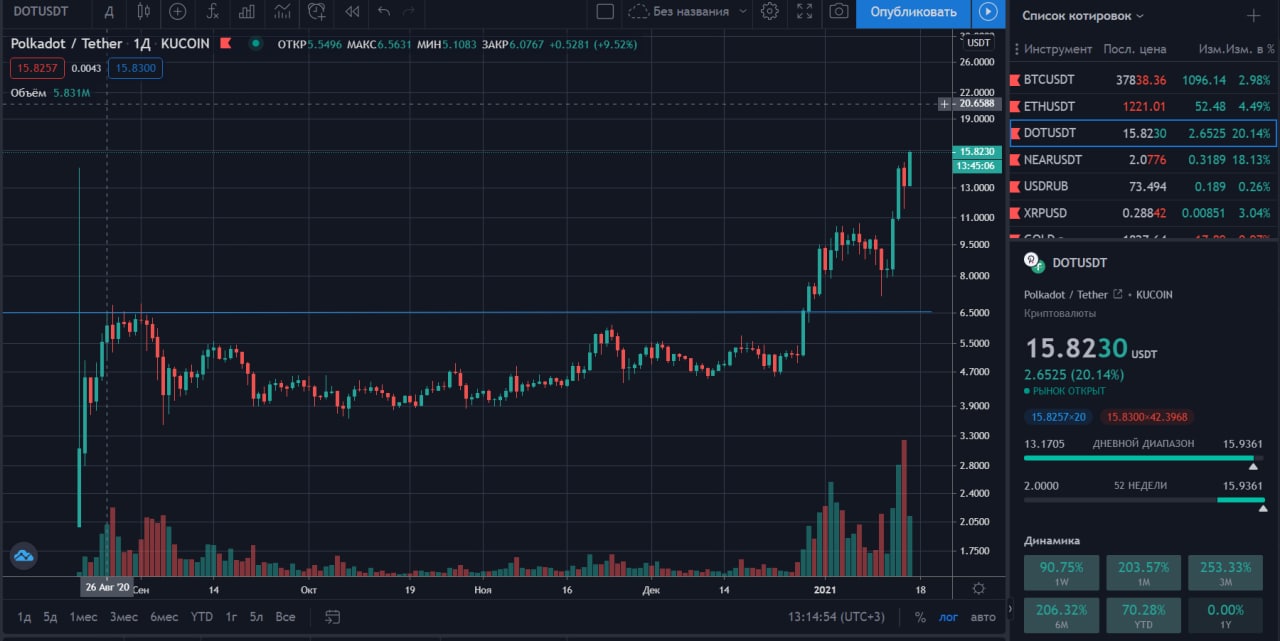
Task: Open the 1Д interval selector Д
Action: [108, 12]
